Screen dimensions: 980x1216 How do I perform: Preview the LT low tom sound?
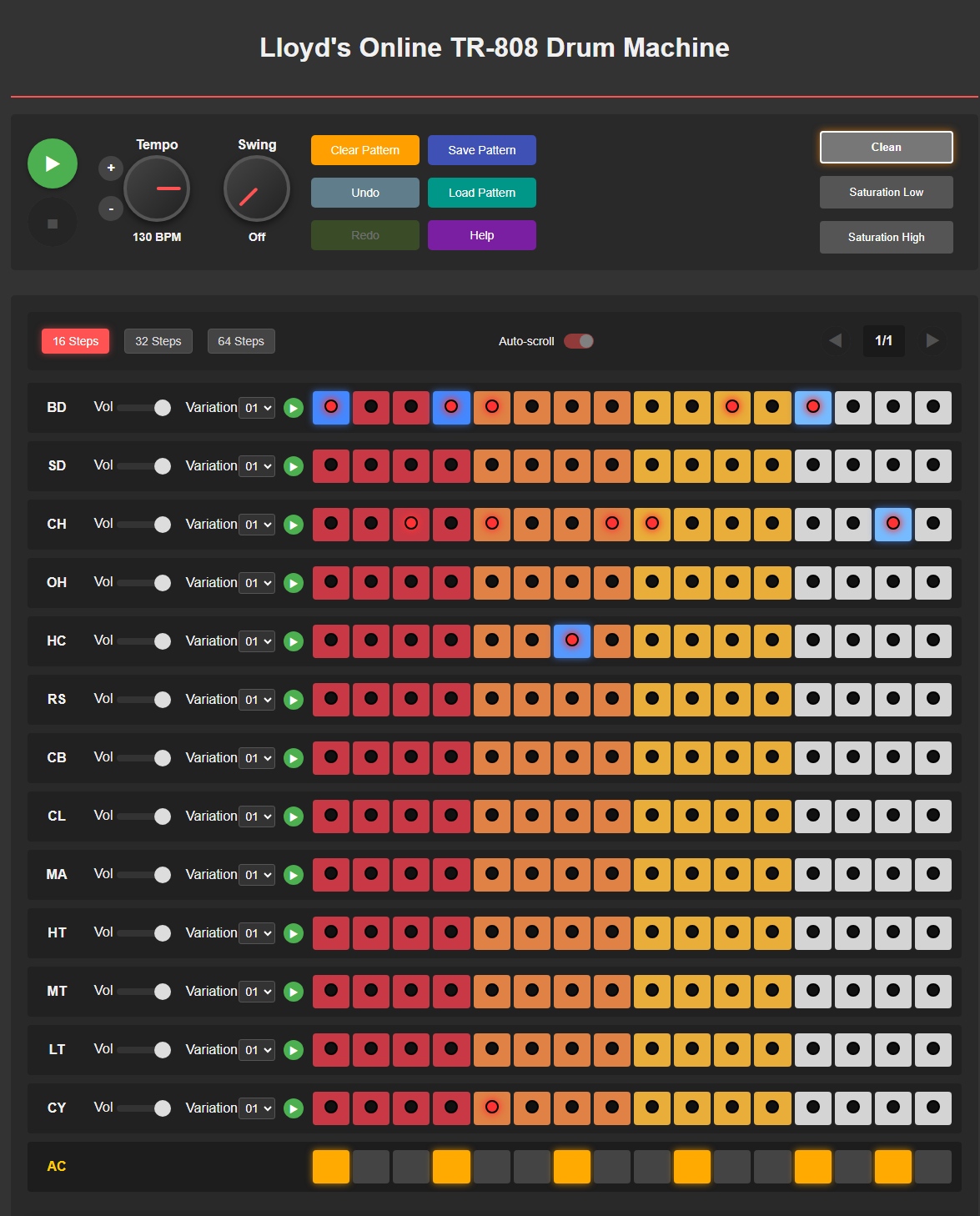(x=294, y=1050)
